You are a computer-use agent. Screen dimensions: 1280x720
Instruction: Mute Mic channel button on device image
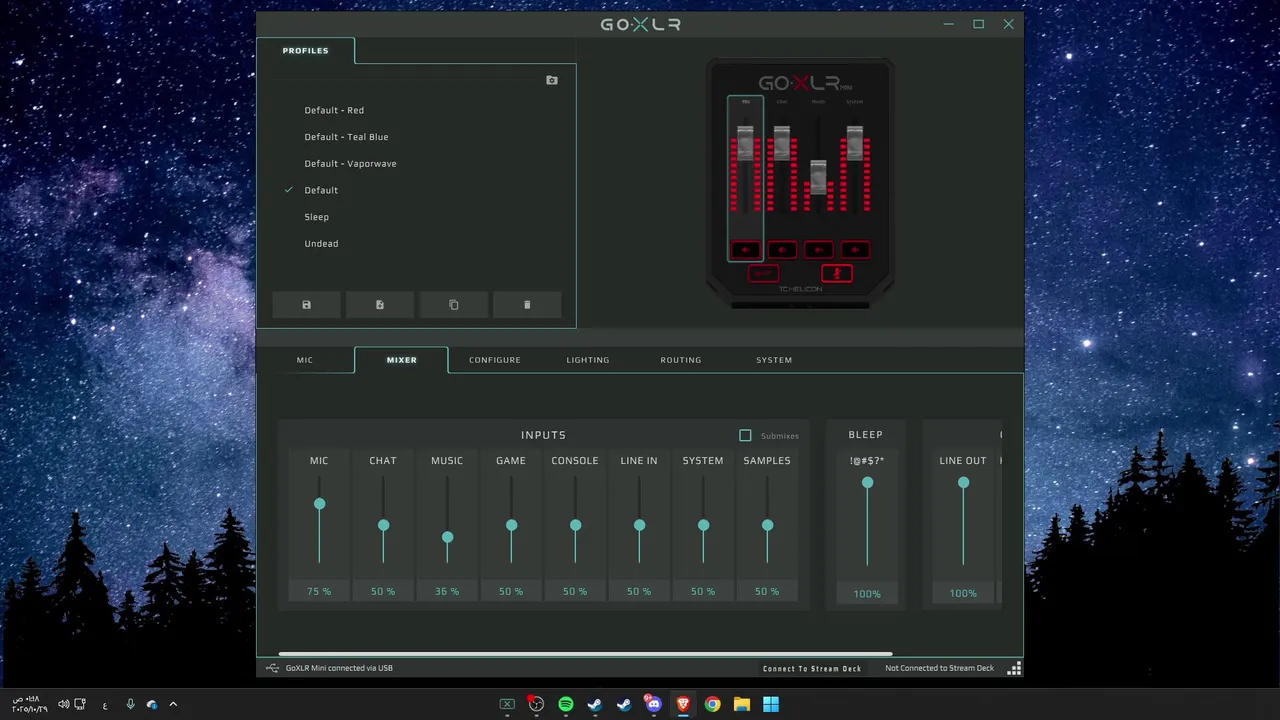pyautogui.click(x=745, y=250)
